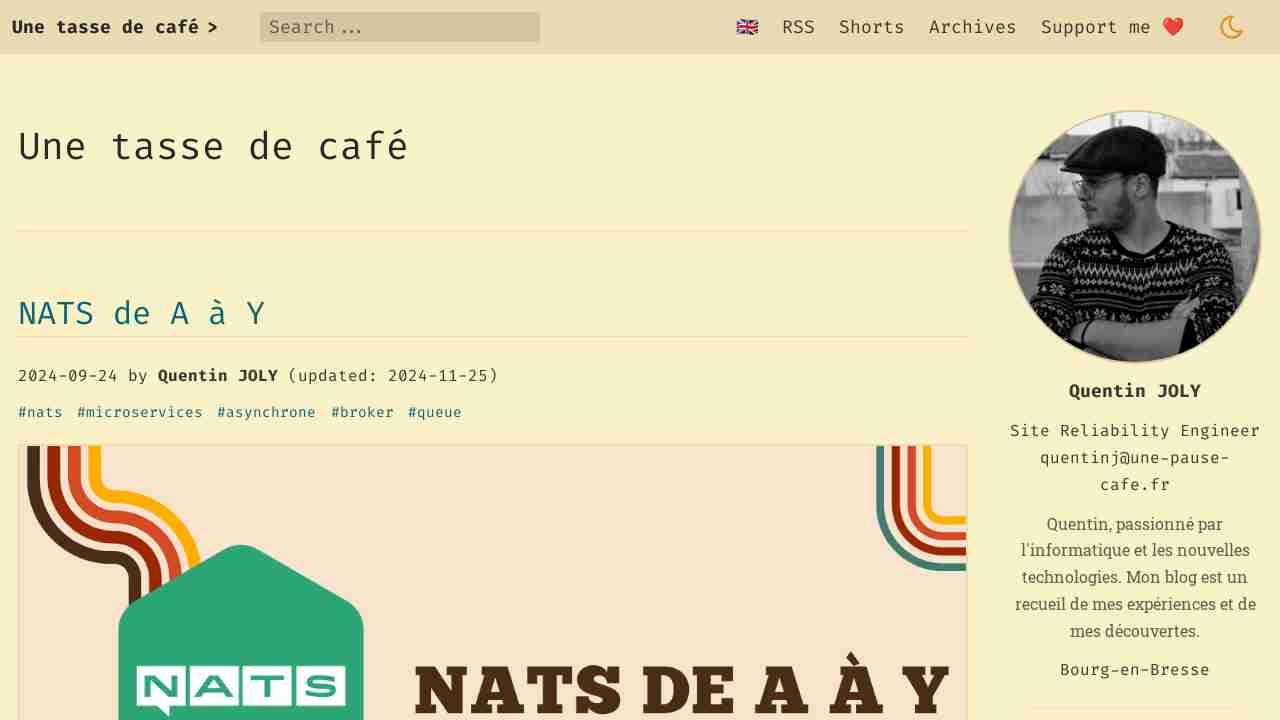Switch language via the UK flag icon

point(747,27)
